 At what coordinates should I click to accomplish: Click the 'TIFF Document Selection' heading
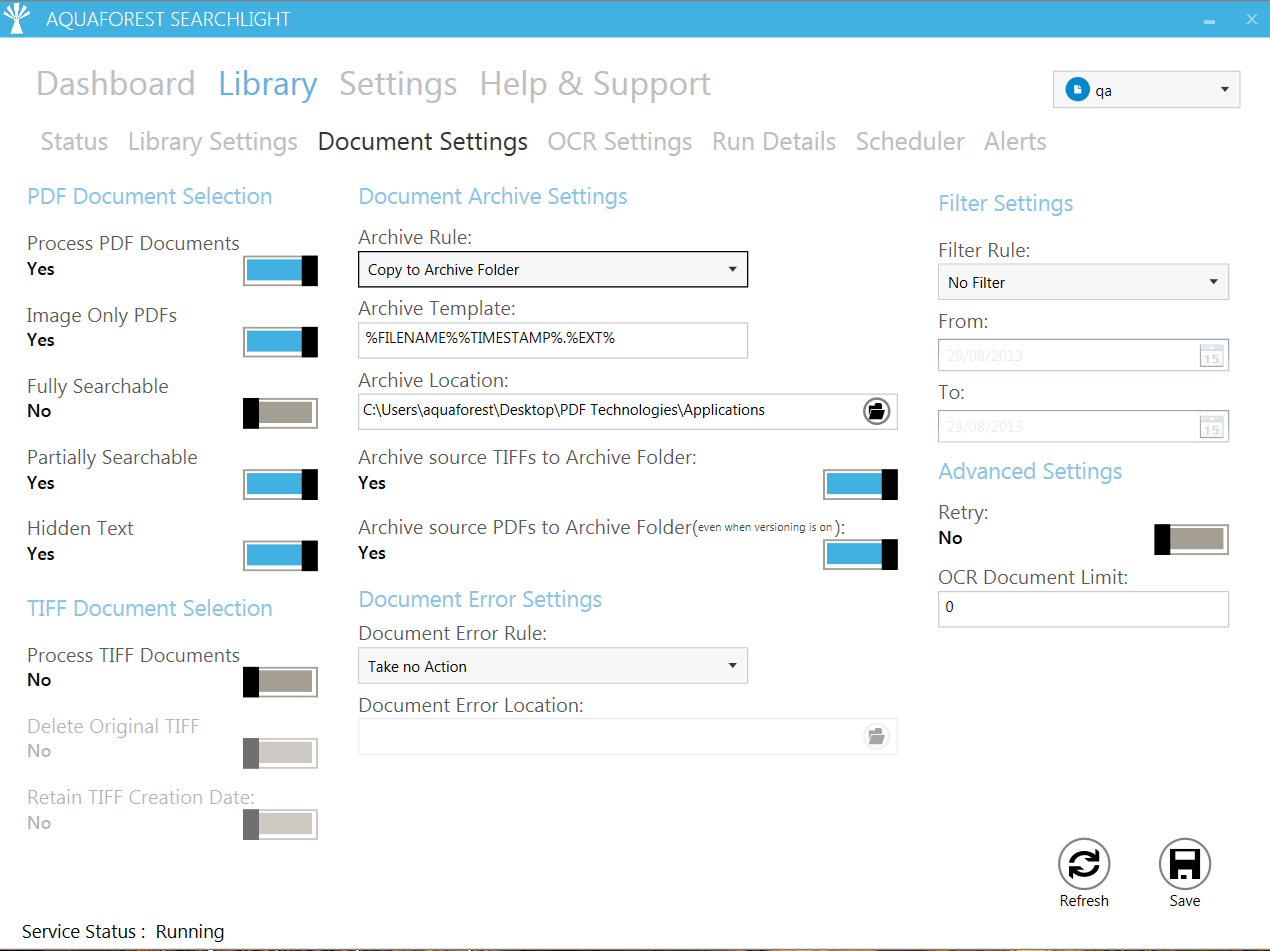pos(150,608)
